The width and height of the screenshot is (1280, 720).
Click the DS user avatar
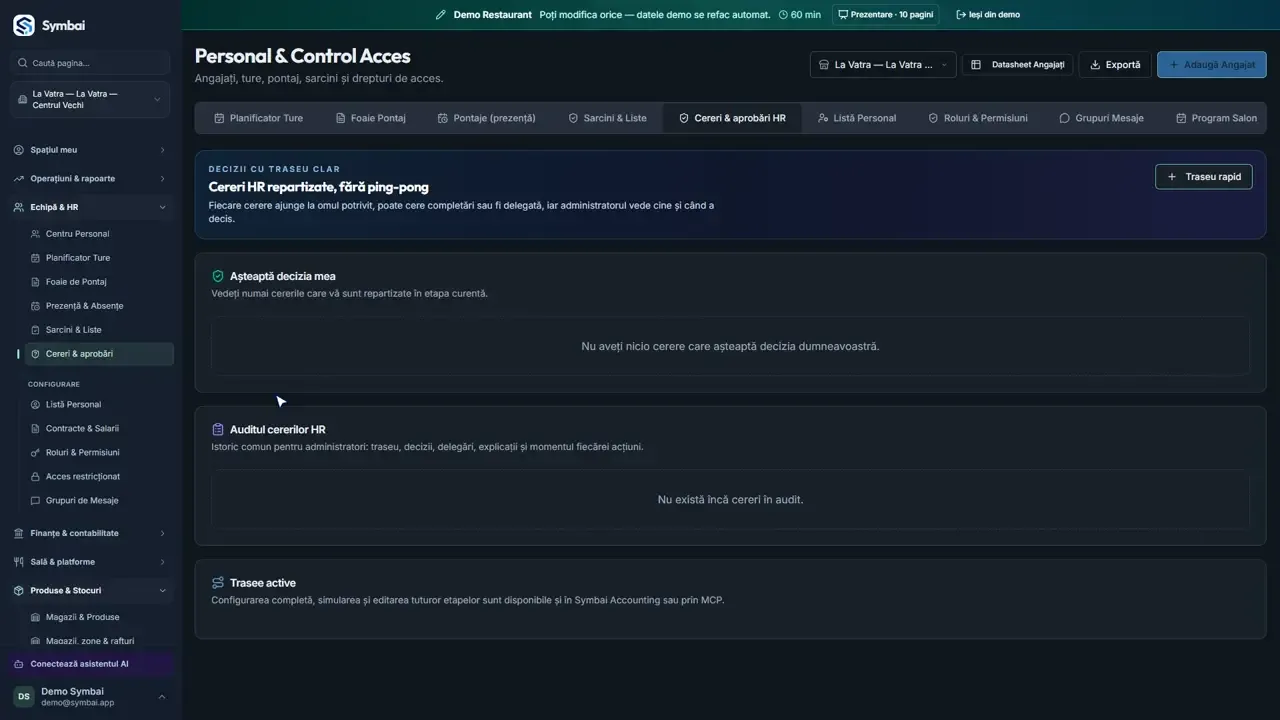23,697
